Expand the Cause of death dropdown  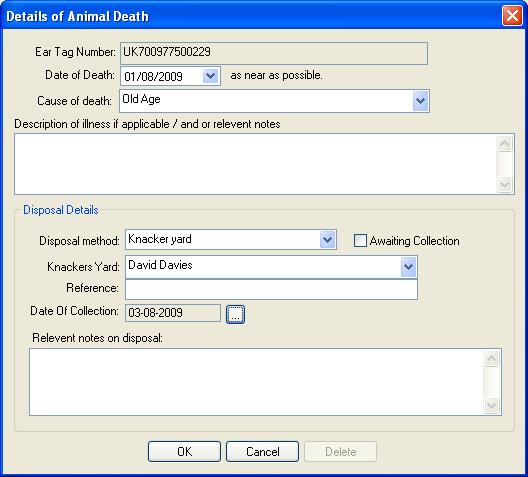pos(420,101)
